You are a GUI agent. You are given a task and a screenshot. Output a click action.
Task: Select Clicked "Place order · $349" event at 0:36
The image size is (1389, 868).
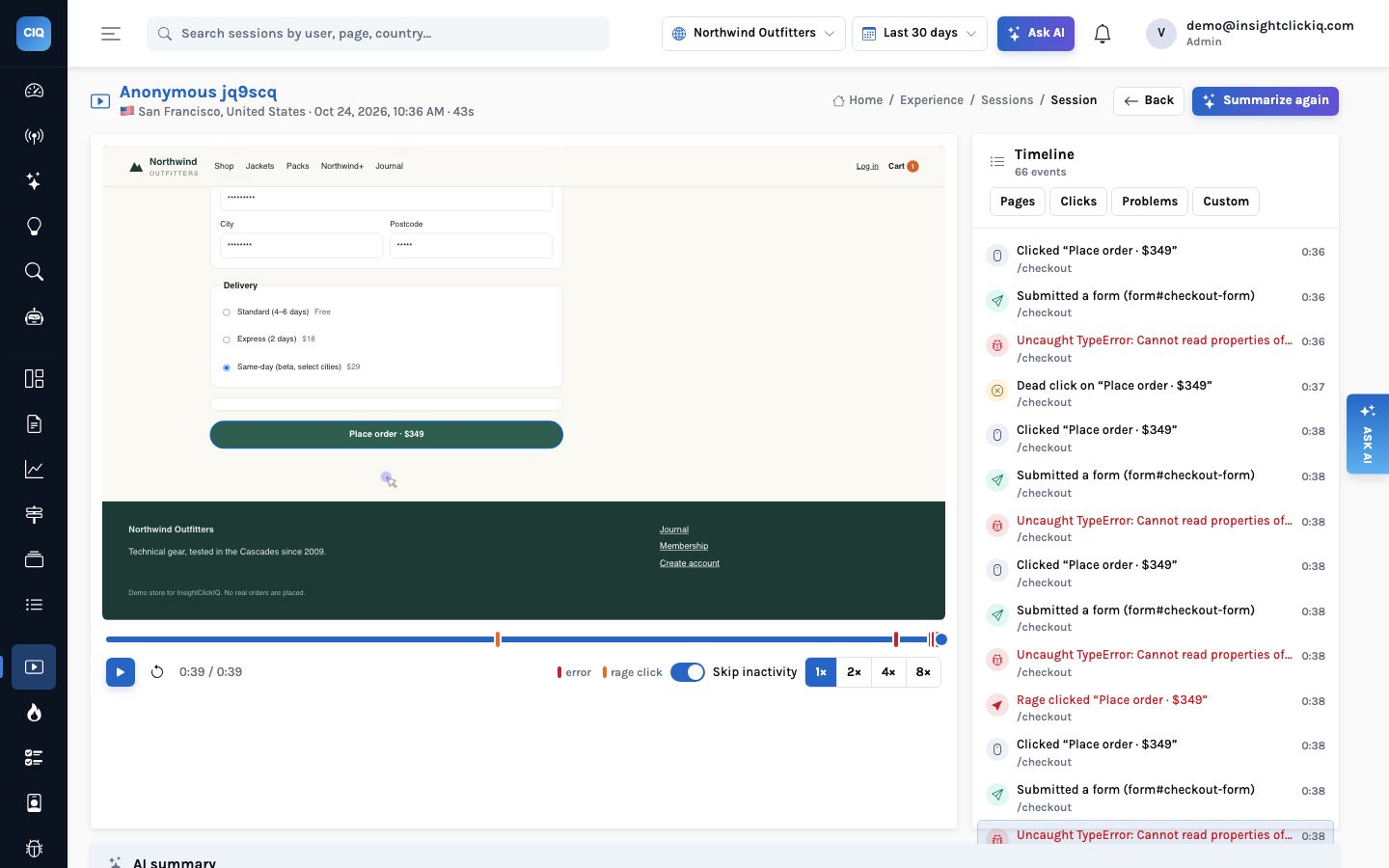(1156, 258)
